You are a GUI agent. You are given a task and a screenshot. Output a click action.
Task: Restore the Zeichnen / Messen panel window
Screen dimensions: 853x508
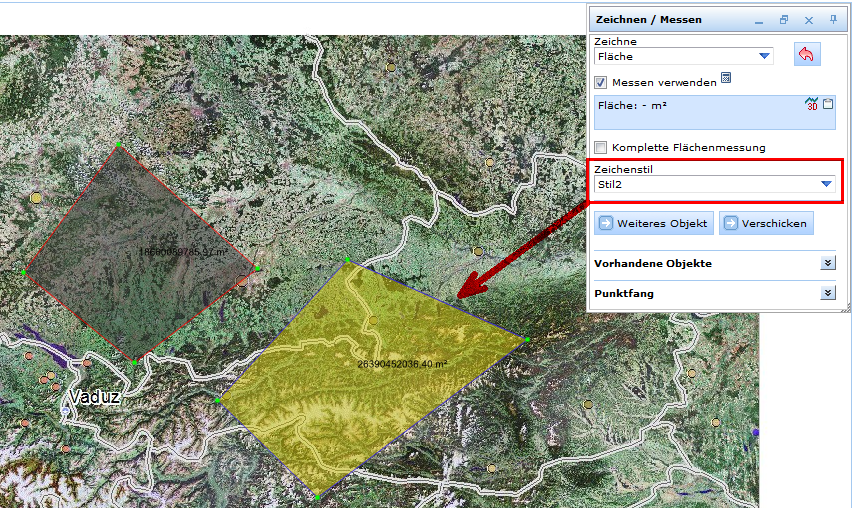pos(784,19)
